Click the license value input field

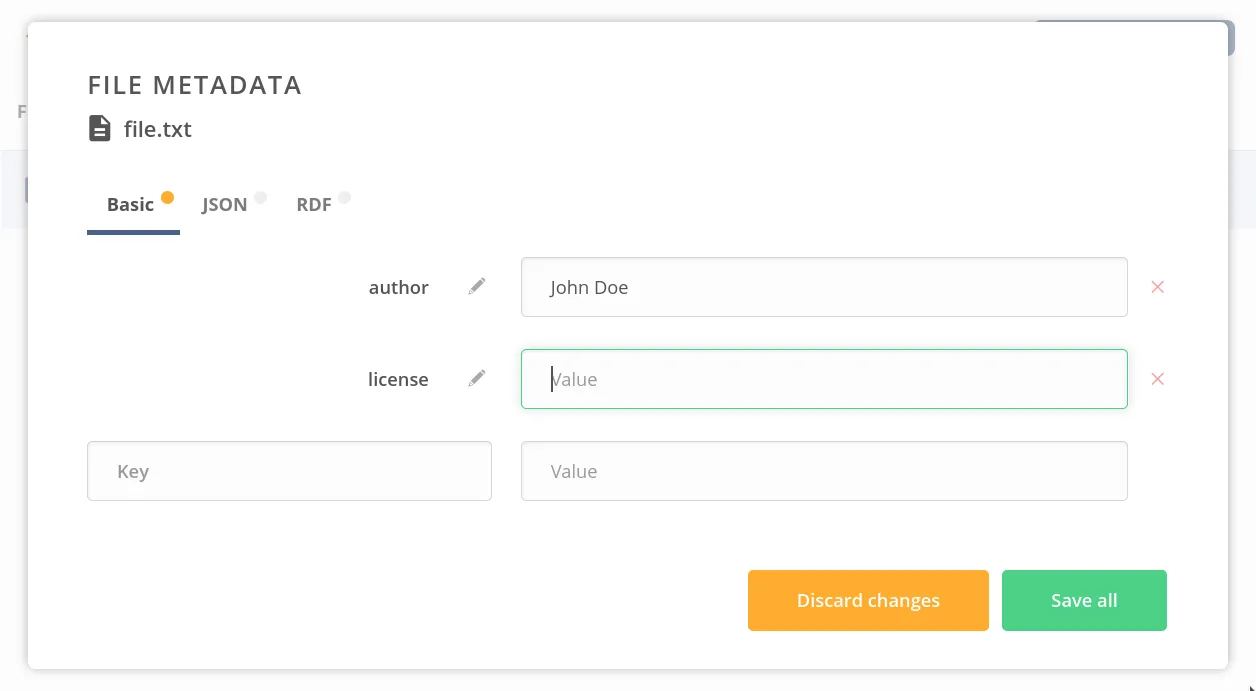(824, 379)
